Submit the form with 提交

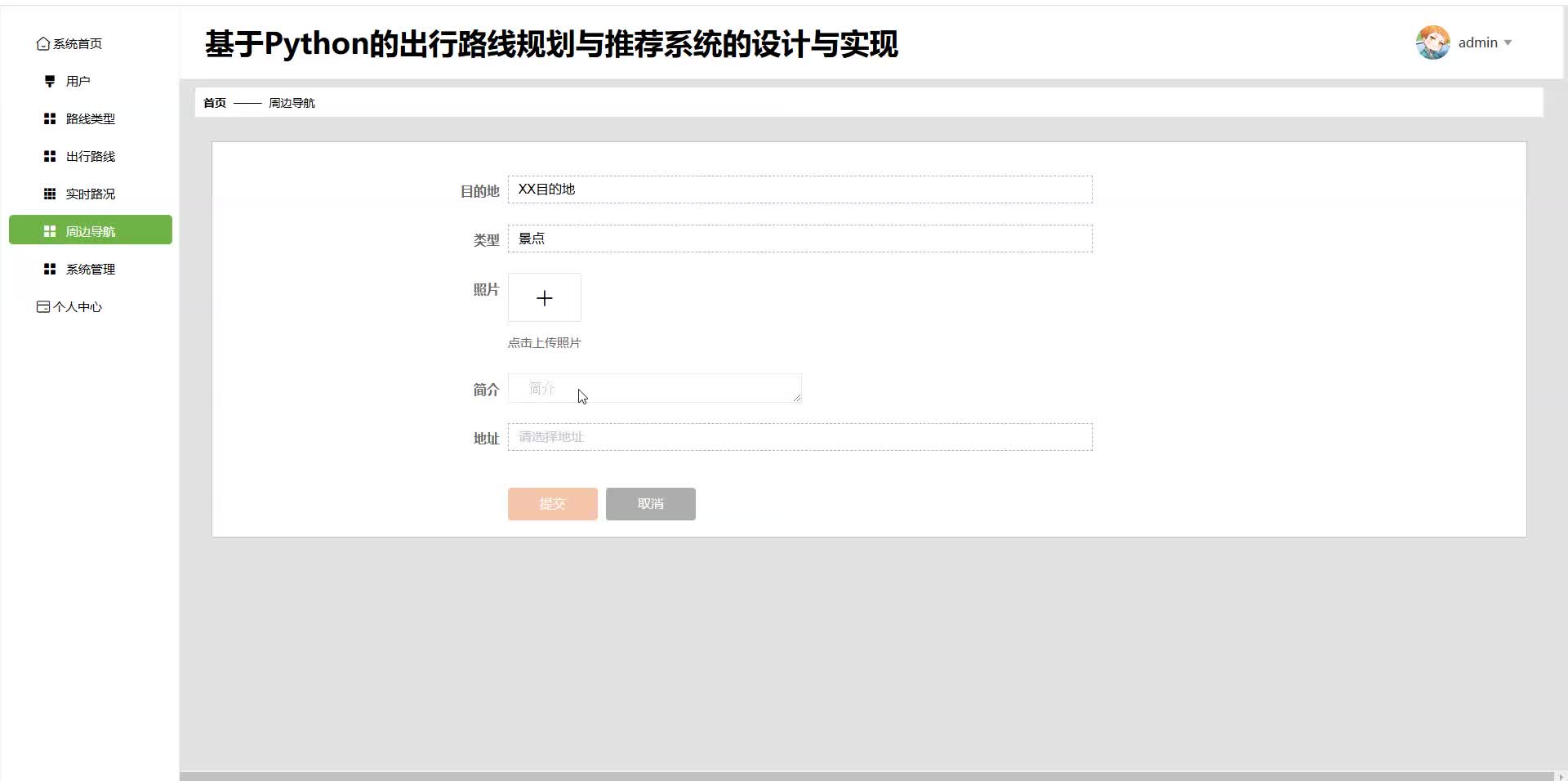(x=552, y=503)
